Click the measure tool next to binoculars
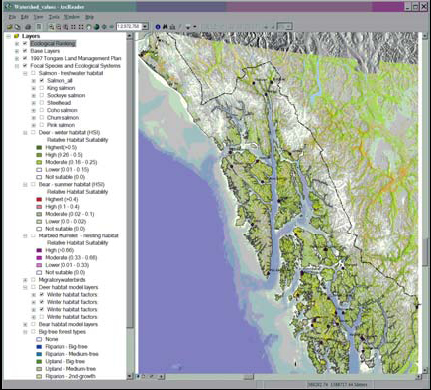431x390 pixels. click(x=172, y=27)
